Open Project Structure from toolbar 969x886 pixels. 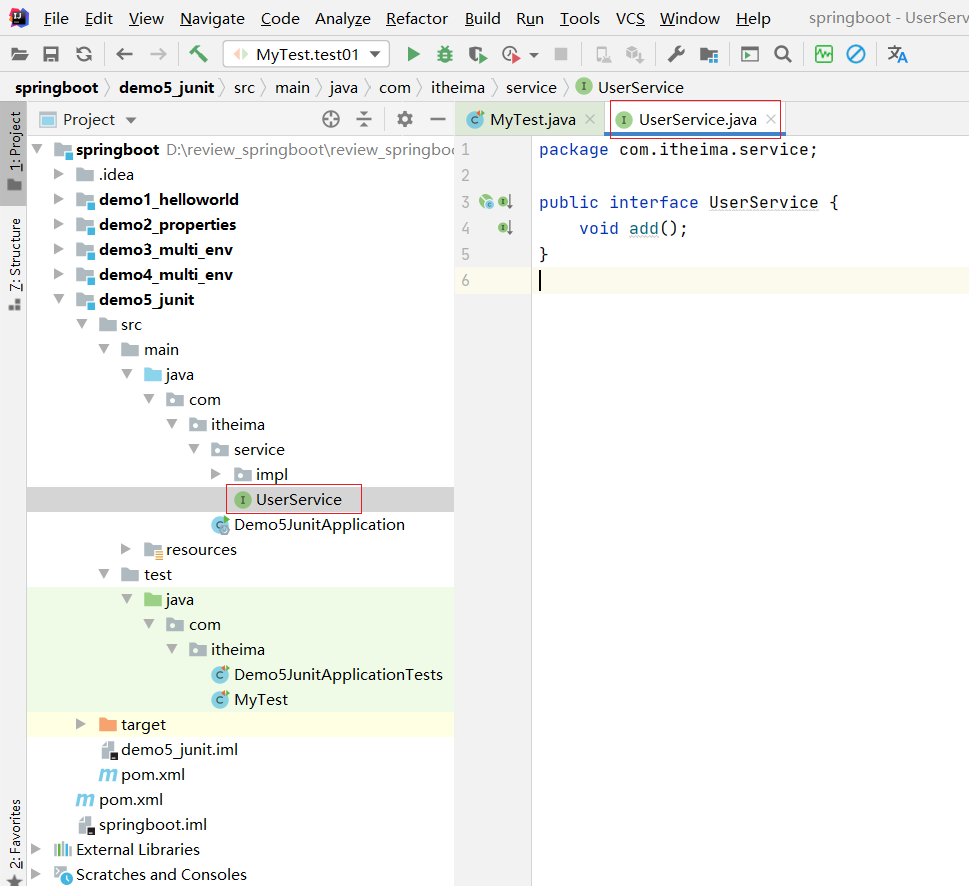pos(709,54)
